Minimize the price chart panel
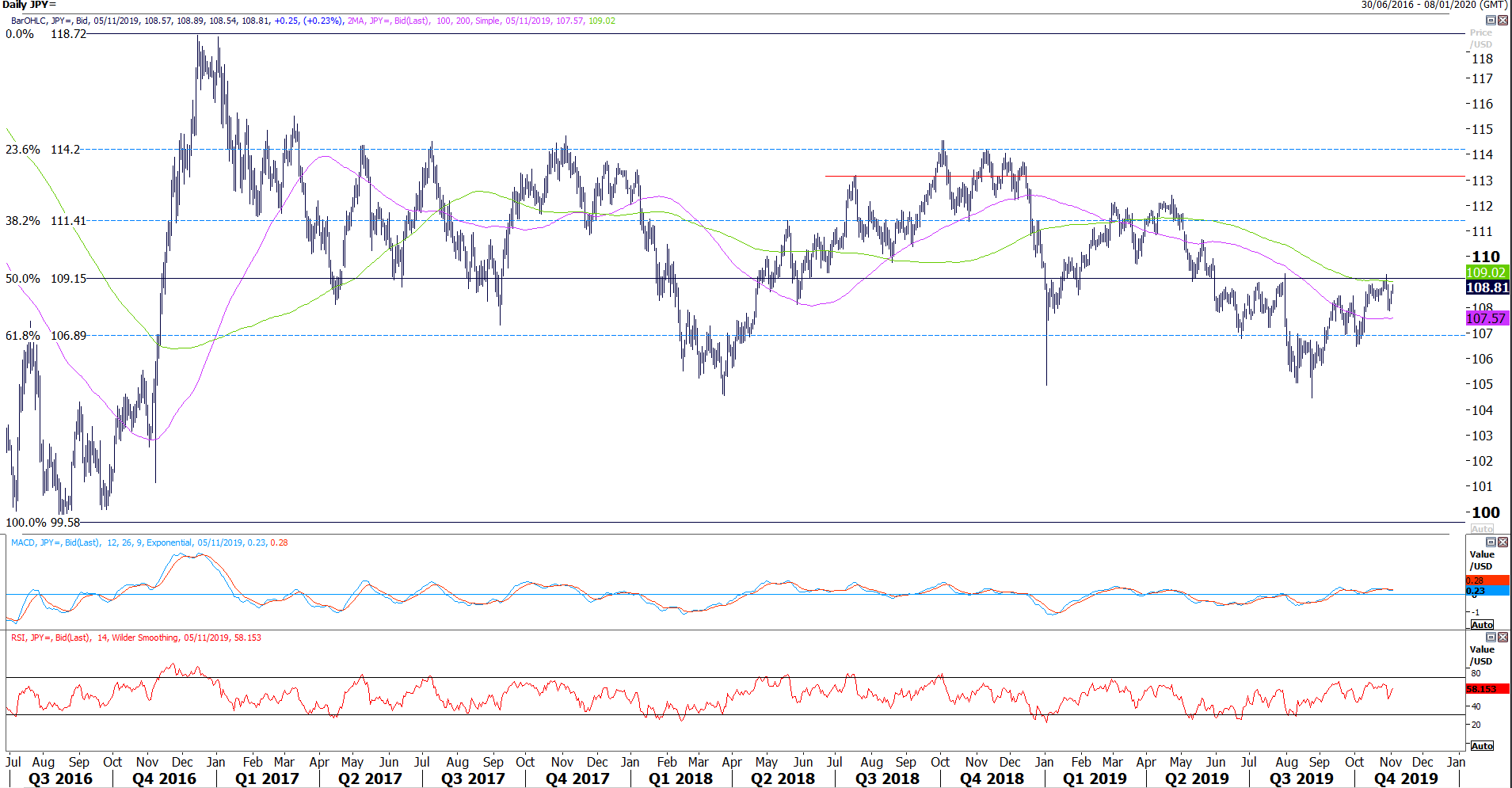The height and width of the screenshot is (788, 1512). click(x=1491, y=21)
